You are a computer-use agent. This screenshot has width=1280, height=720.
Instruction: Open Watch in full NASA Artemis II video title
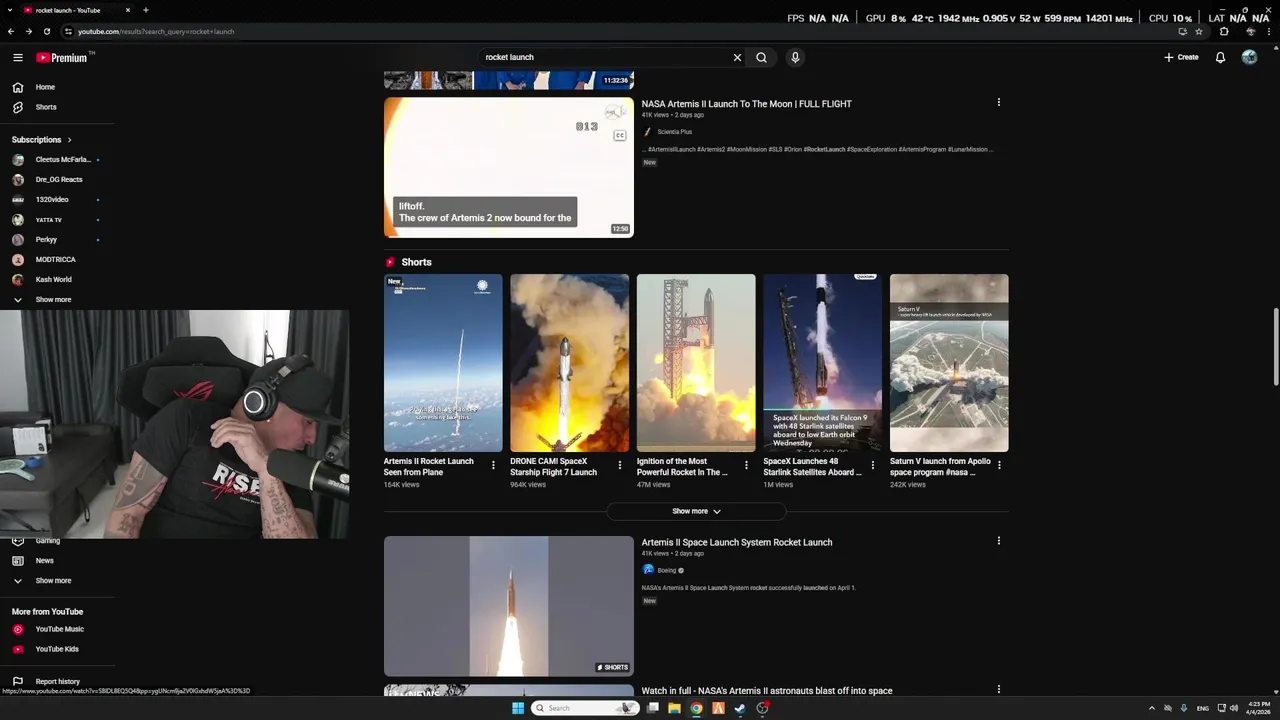click(767, 691)
